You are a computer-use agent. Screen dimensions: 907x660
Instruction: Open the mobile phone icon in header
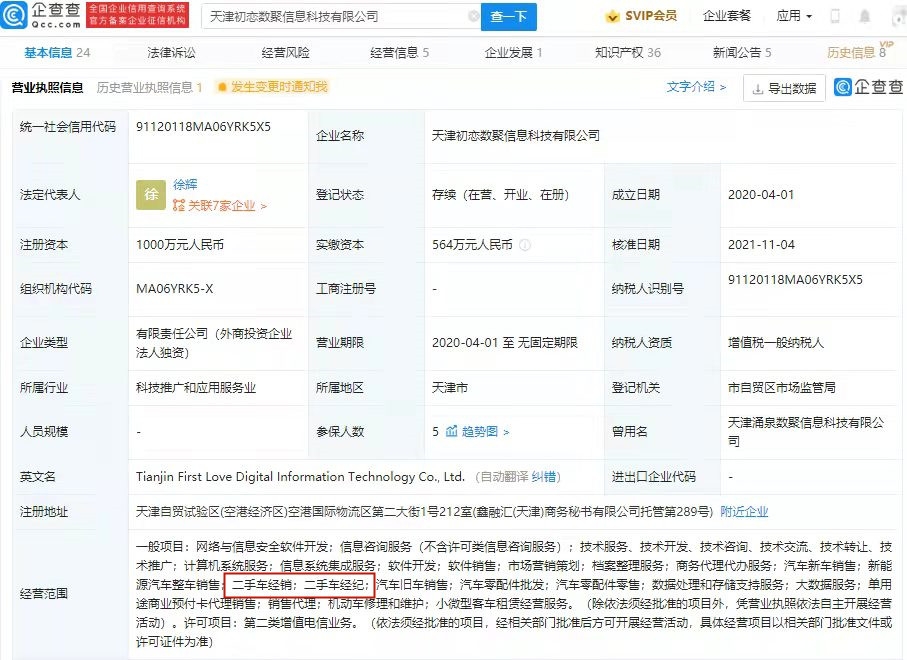pyautogui.click(x=835, y=16)
